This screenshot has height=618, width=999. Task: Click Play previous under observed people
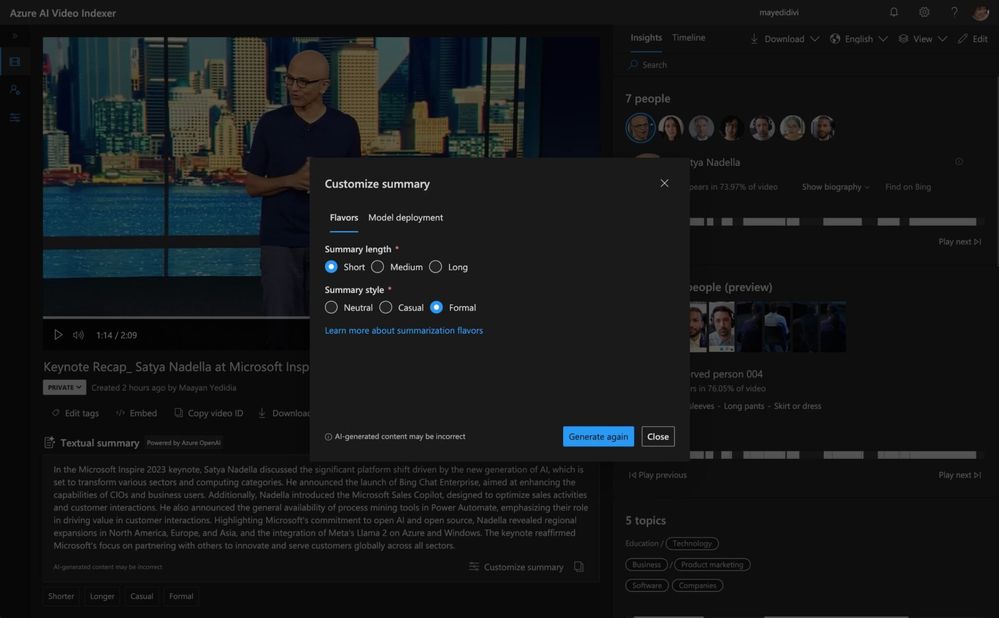click(658, 475)
